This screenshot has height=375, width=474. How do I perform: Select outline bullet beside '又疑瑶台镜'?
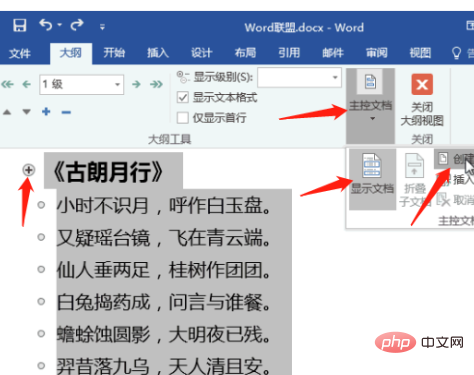[x=41, y=237]
